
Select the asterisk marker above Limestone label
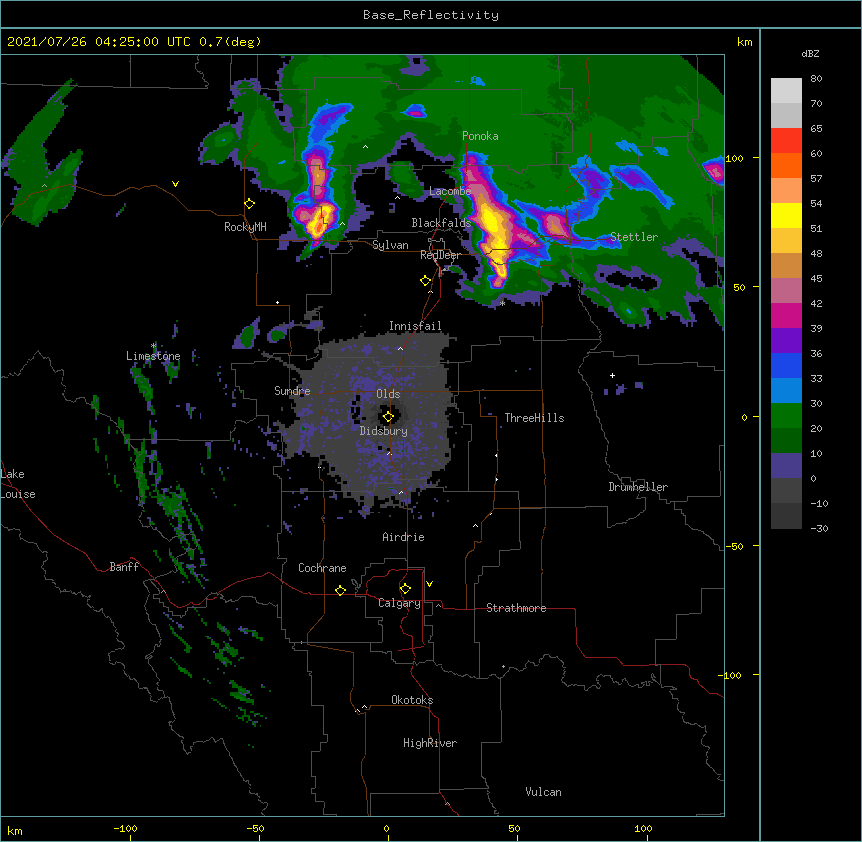point(154,346)
